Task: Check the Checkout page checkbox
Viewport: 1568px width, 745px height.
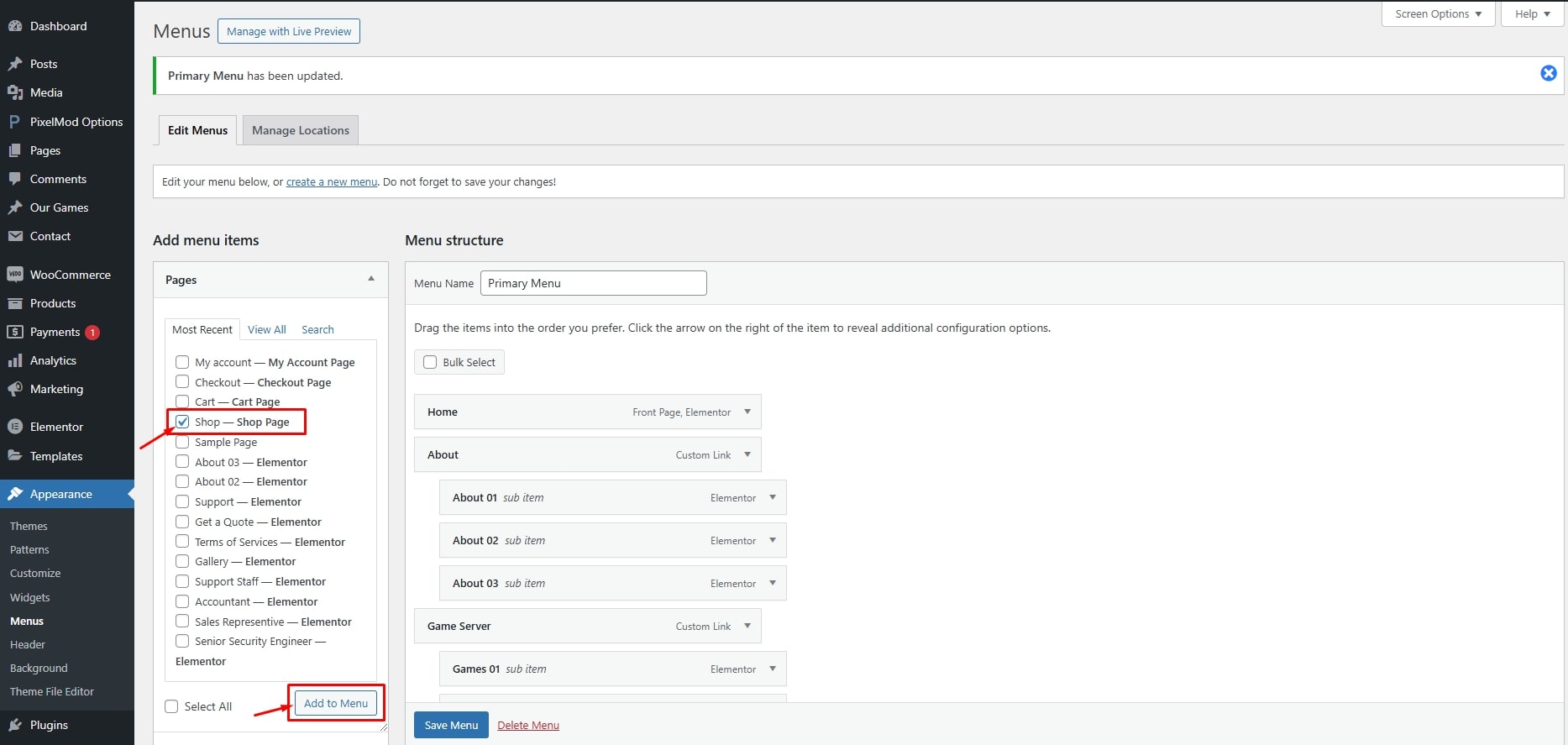Action: [x=182, y=382]
